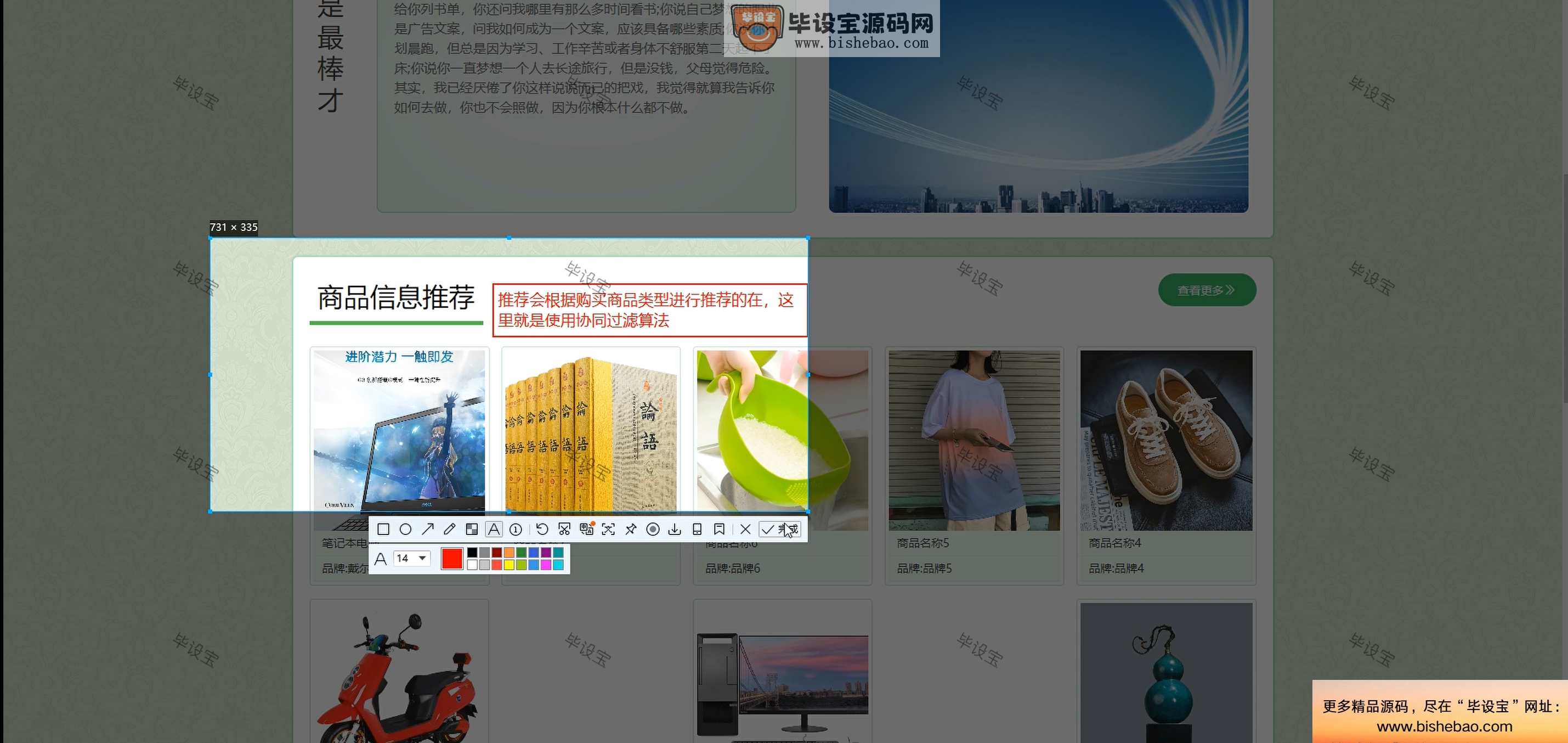Pick the light red color swatch
This screenshot has height=743, width=1568.
(497, 565)
